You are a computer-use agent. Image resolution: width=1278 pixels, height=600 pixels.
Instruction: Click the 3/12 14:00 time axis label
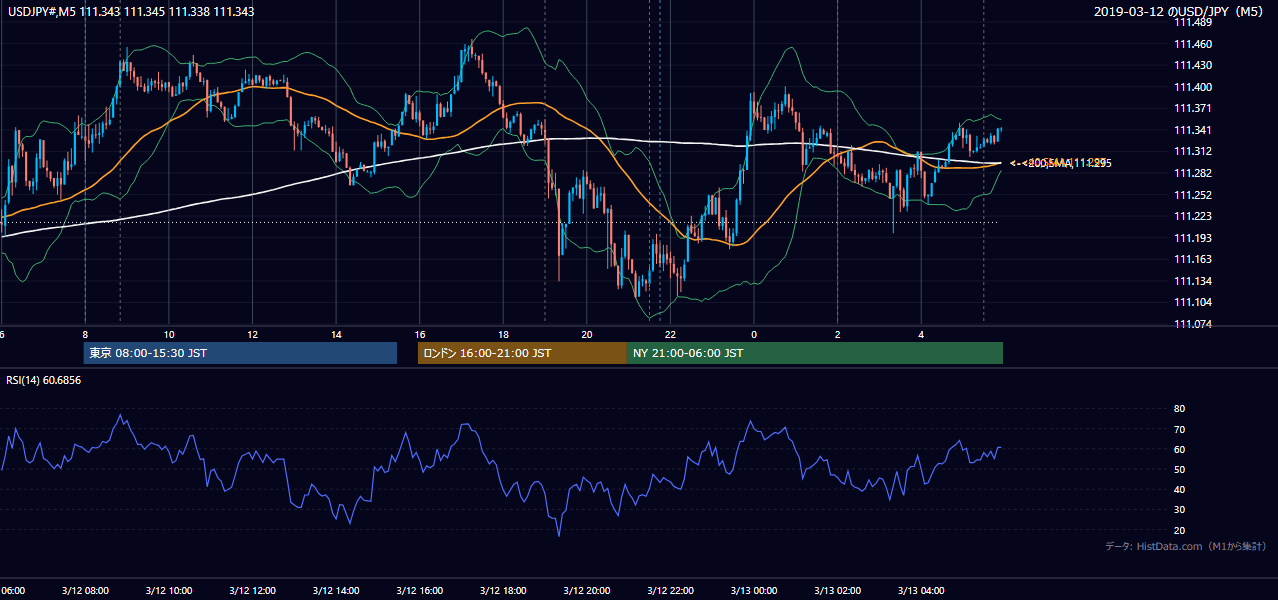pyautogui.click(x=335, y=591)
